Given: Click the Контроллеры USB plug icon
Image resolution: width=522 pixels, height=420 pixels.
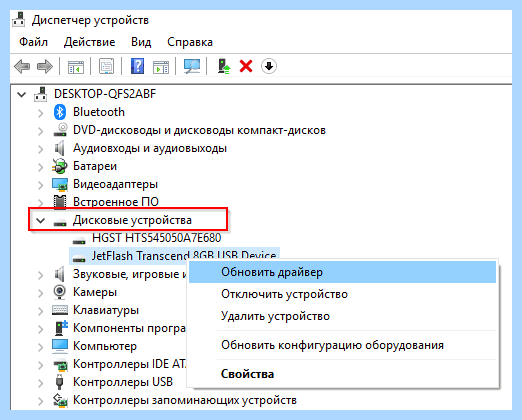Looking at the screenshot, I should pyautogui.click(x=60, y=382).
